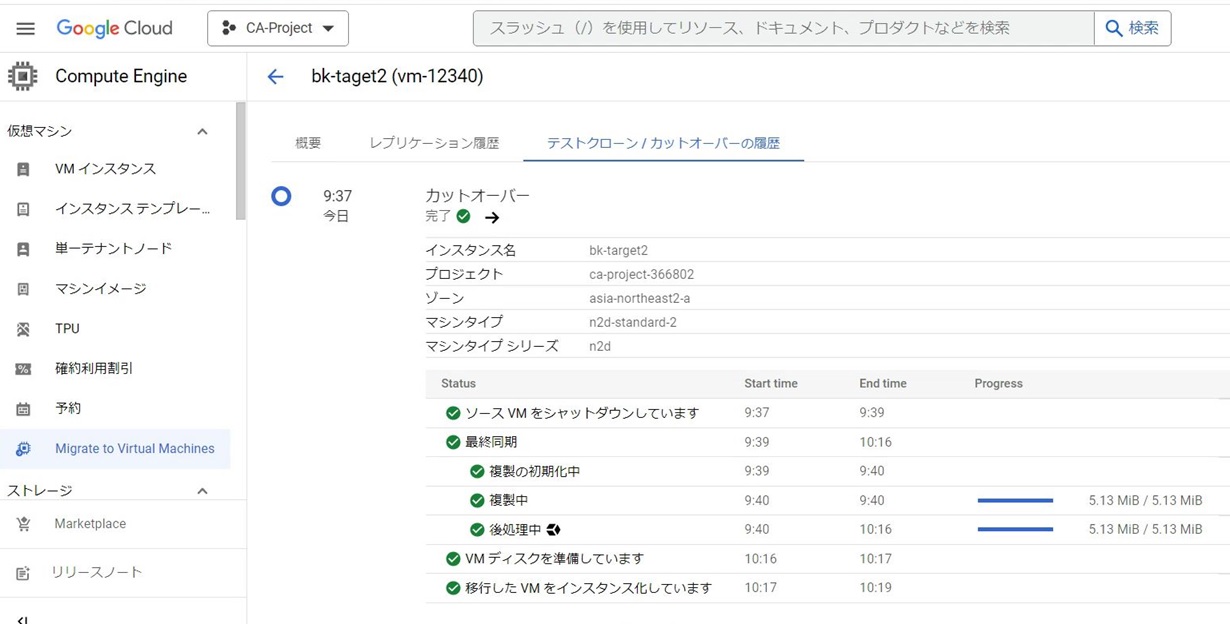
Task: Click the Start time column header
Action: point(771,383)
